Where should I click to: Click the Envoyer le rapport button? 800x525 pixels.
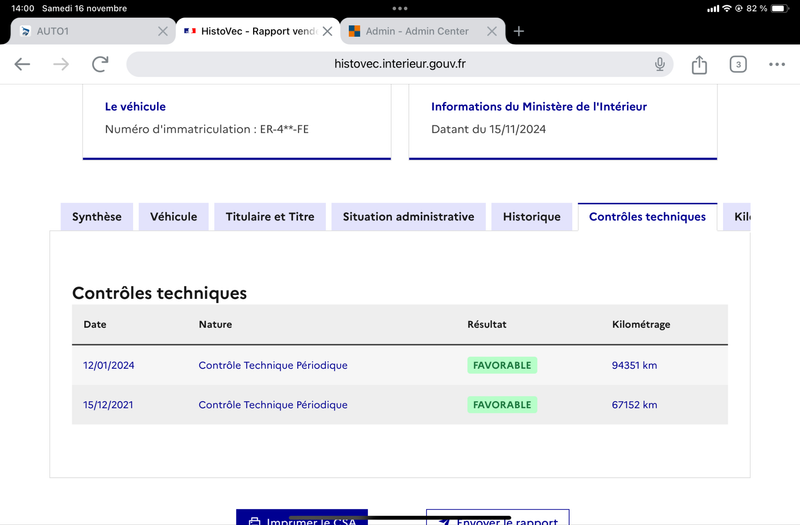(x=497, y=517)
